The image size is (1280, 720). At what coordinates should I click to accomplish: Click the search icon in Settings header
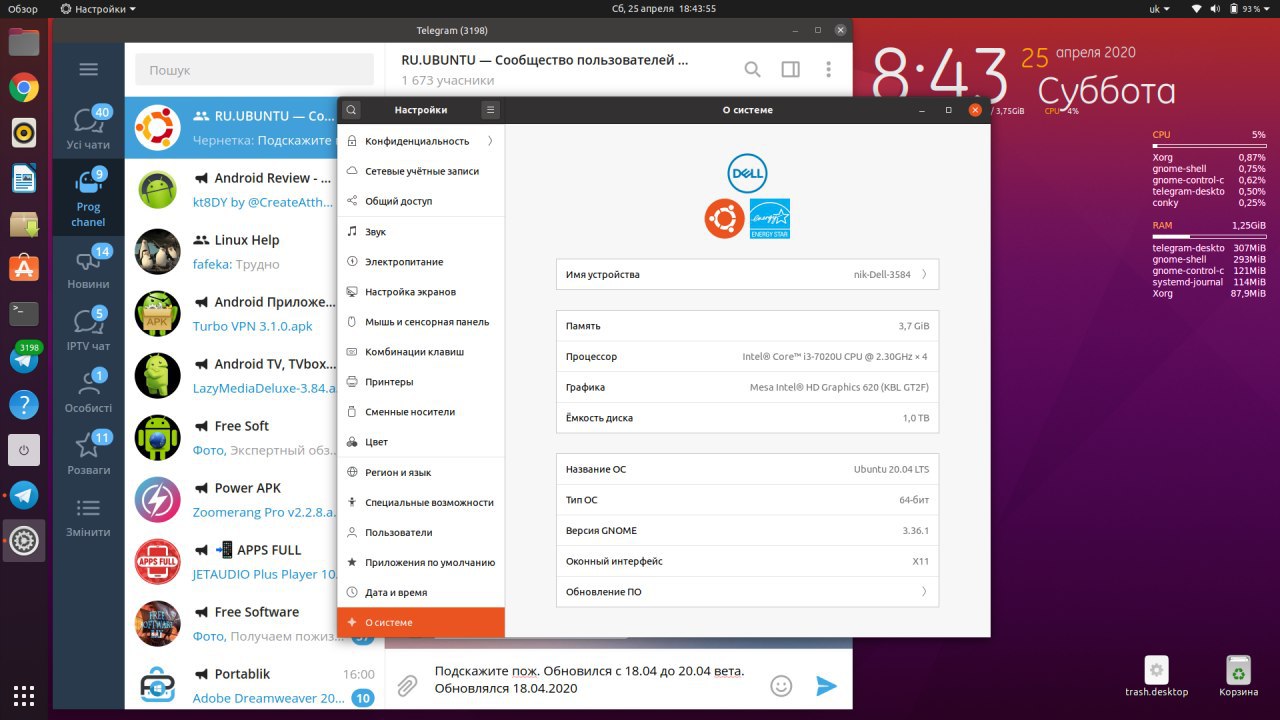click(x=352, y=110)
